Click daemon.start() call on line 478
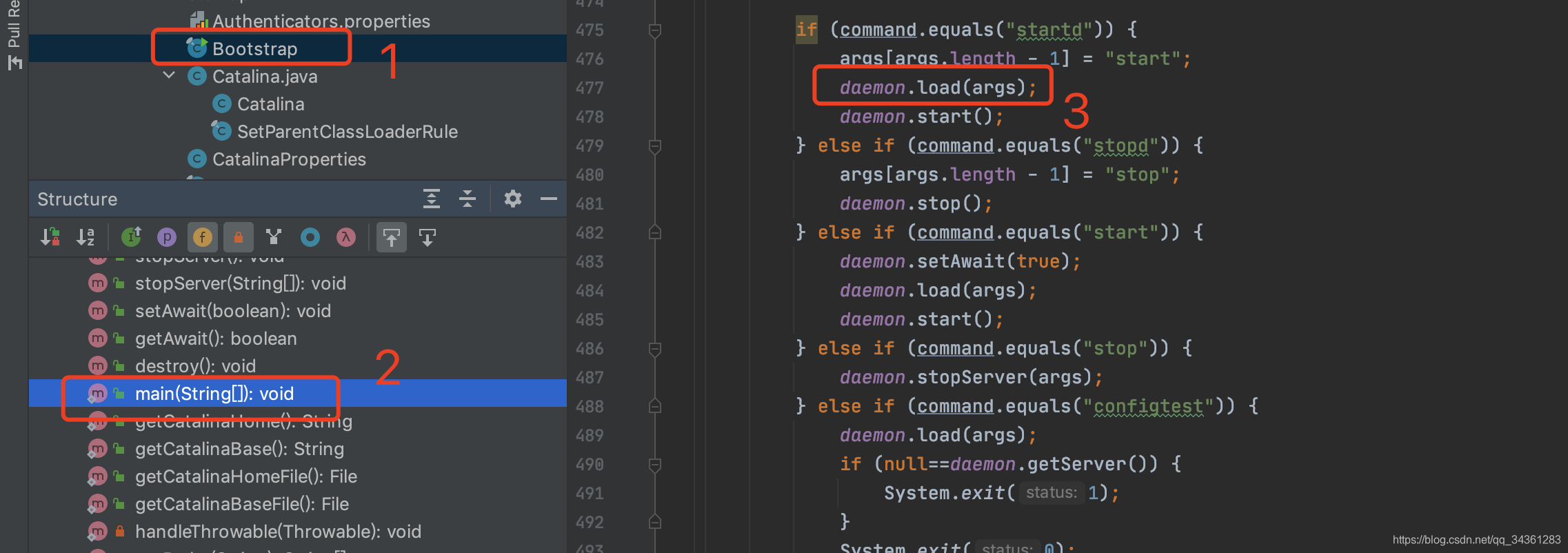The height and width of the screenshot is (553, 1568). point(921,117)
